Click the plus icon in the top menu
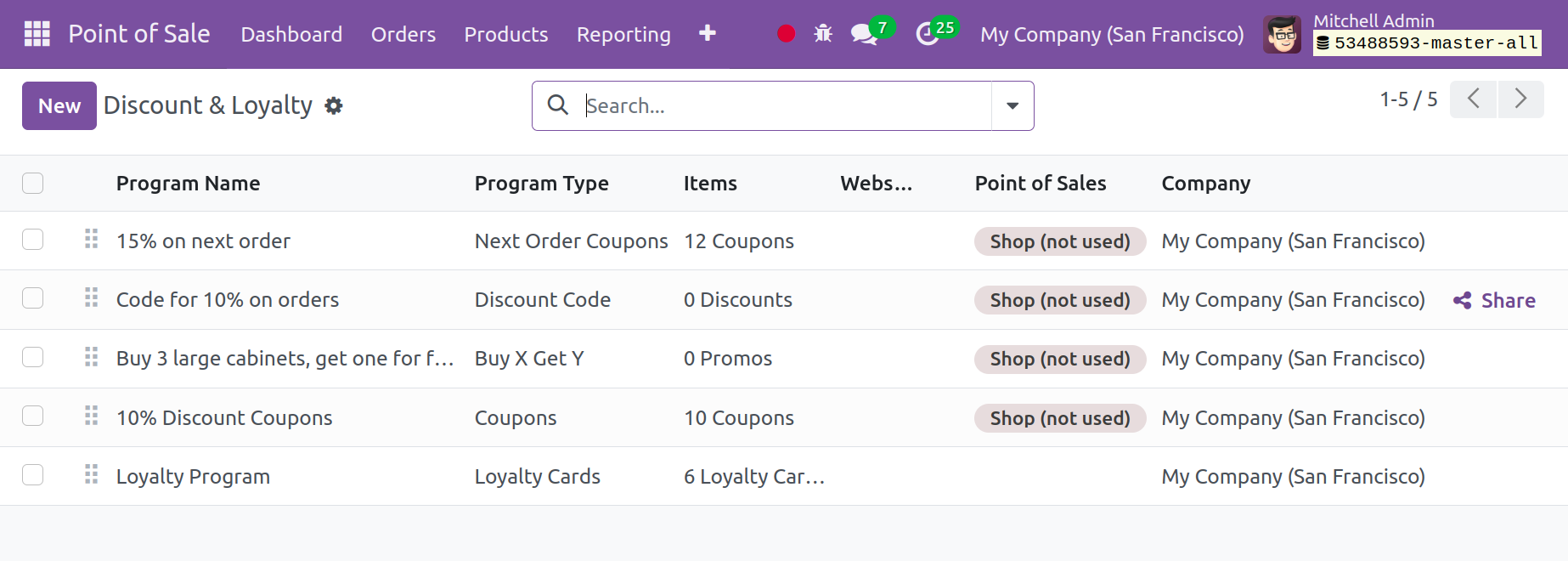Screen dimensions: 1568x561 (x=707, y=34)
